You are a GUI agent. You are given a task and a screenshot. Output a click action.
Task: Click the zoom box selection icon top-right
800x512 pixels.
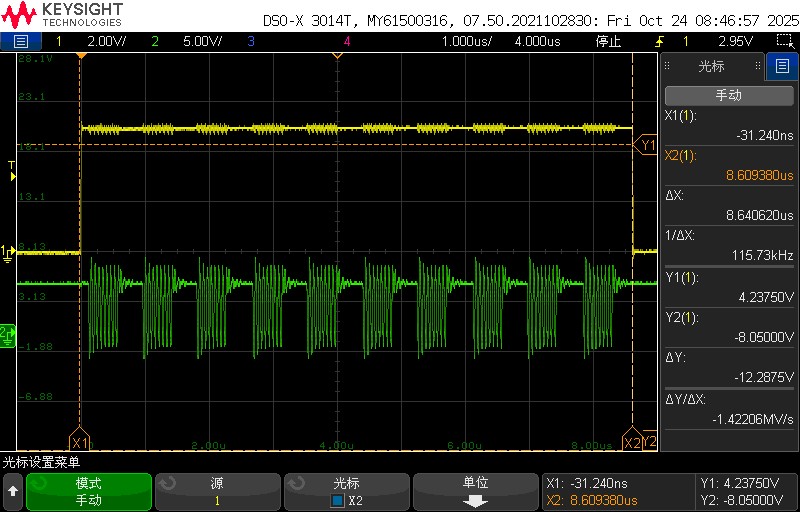(785, 41)
